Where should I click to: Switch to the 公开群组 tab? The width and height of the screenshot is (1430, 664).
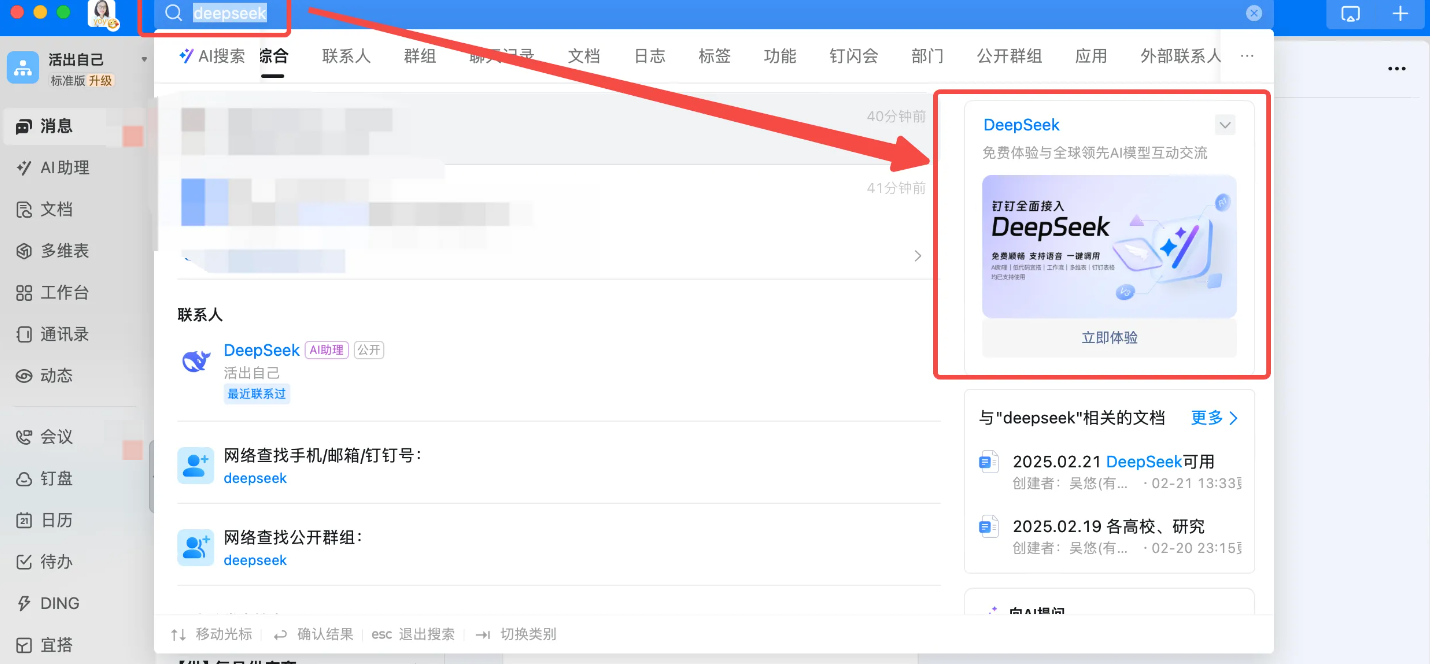1009,56
